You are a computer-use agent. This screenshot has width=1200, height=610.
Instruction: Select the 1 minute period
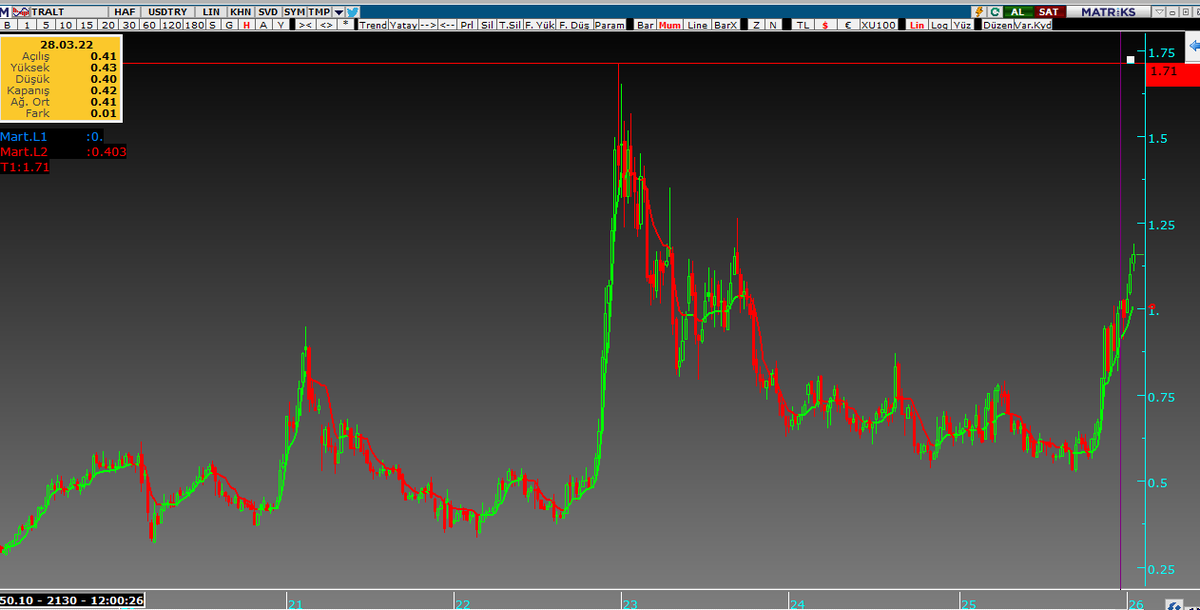(26, 24)
